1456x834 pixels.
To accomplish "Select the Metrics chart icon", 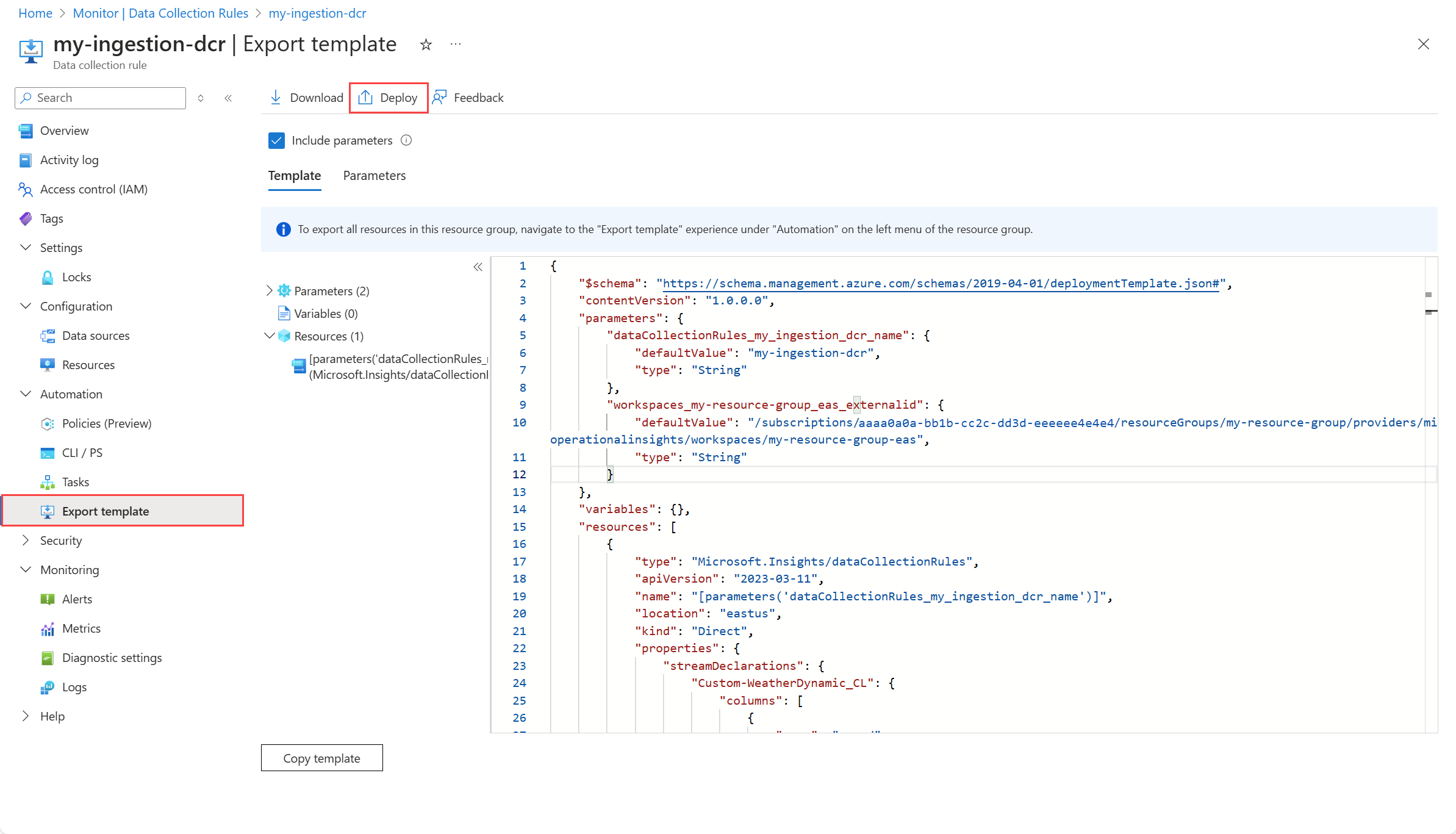I will click(48, 628).
